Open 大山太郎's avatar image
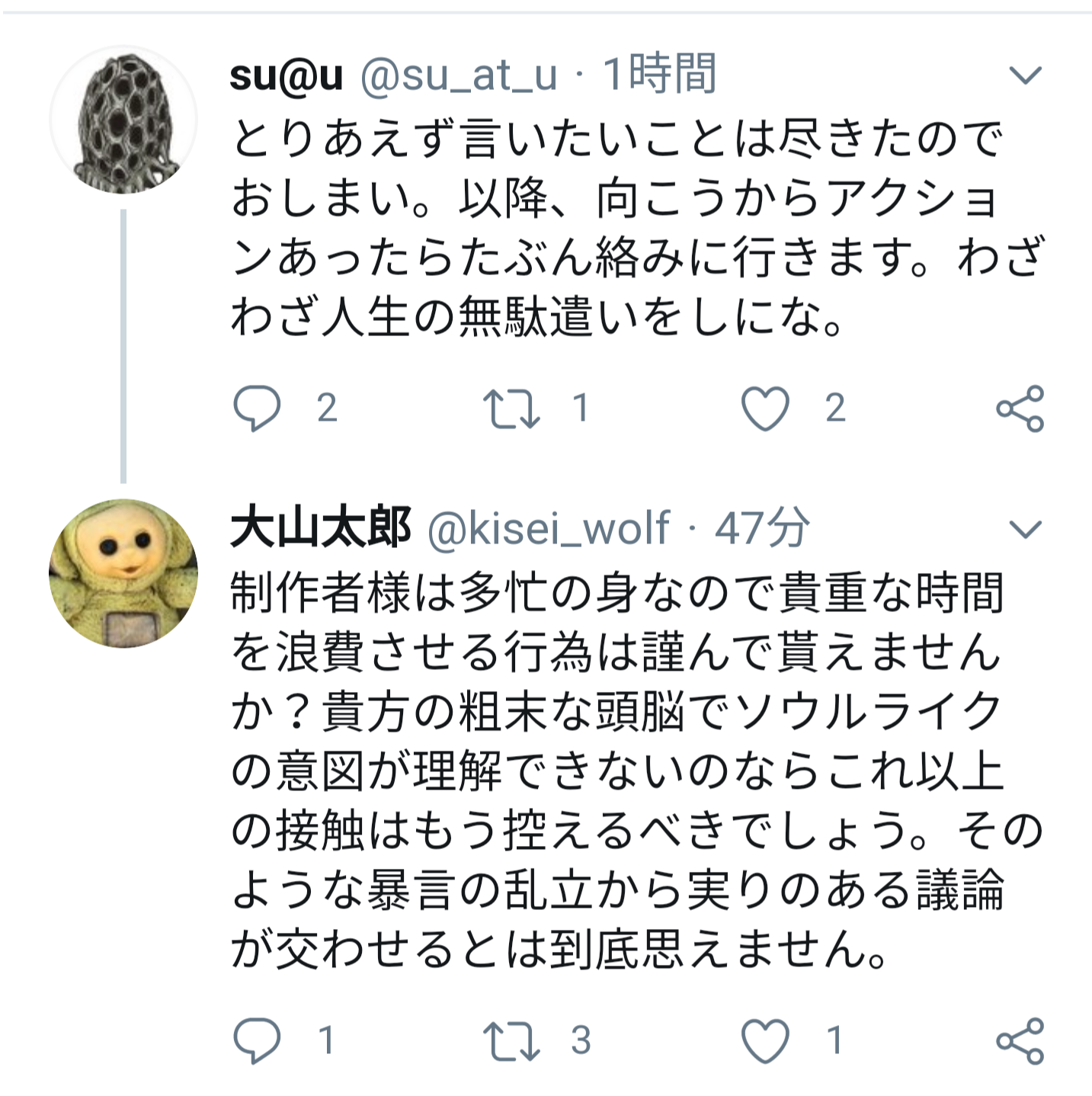The height and width of the screenshot is (1096, 1092). (x=123, y=573)
